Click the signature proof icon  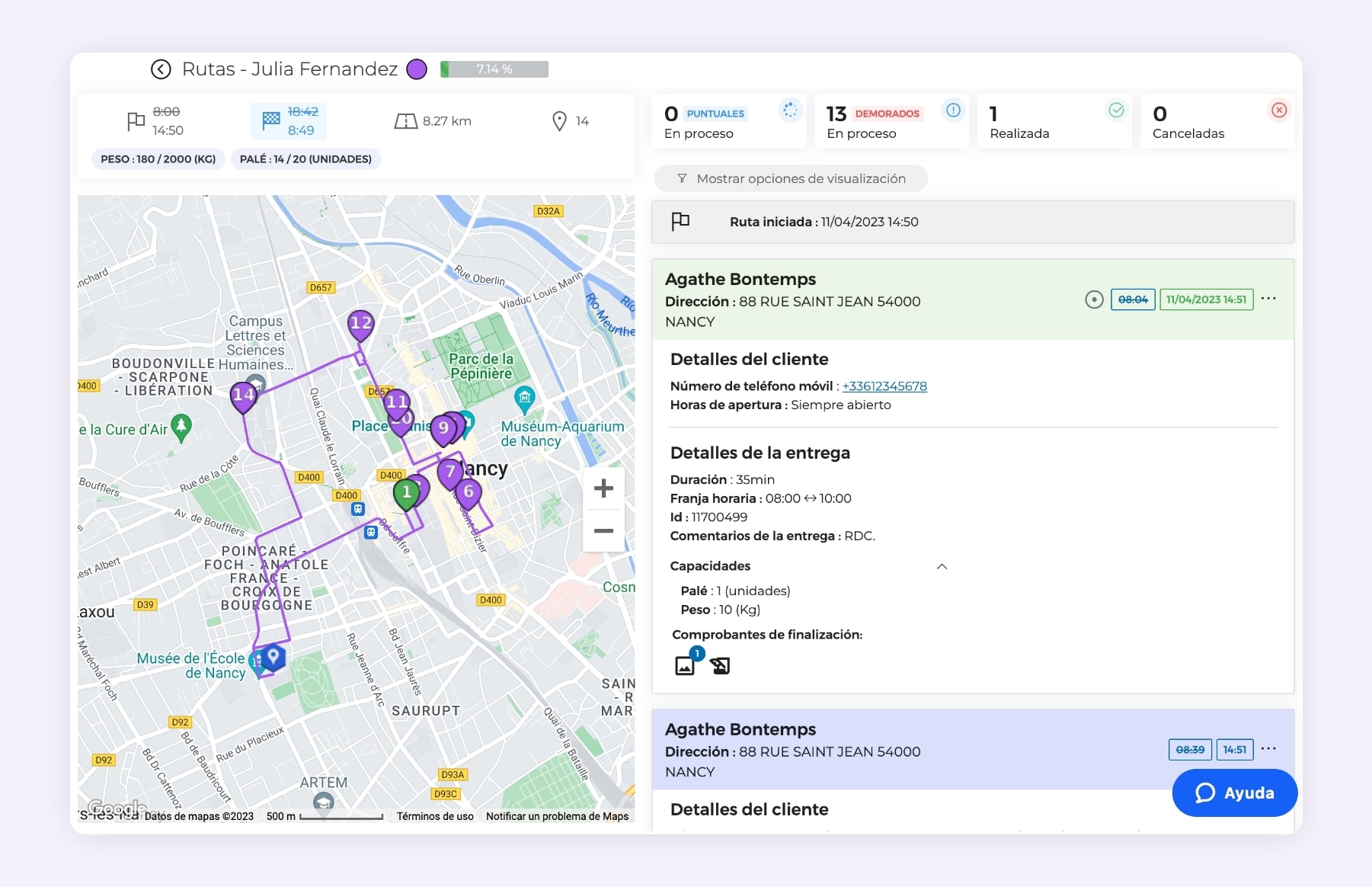point(720,664)
